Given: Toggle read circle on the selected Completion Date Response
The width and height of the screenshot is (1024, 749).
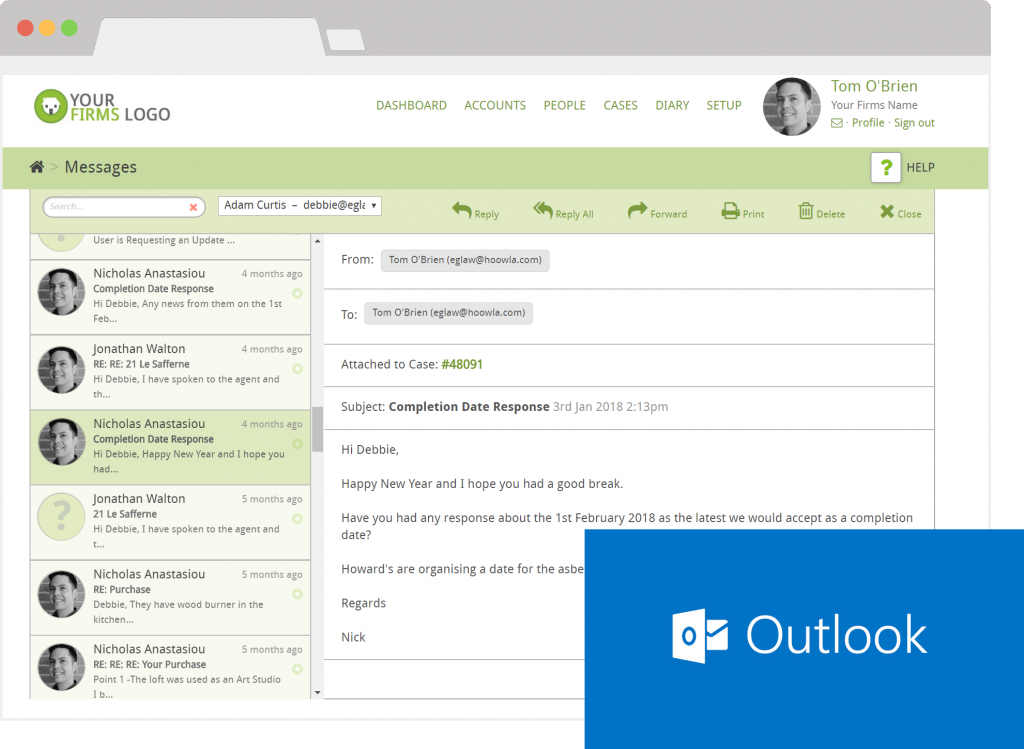Looking at the screenshot, I should (297, 444).
